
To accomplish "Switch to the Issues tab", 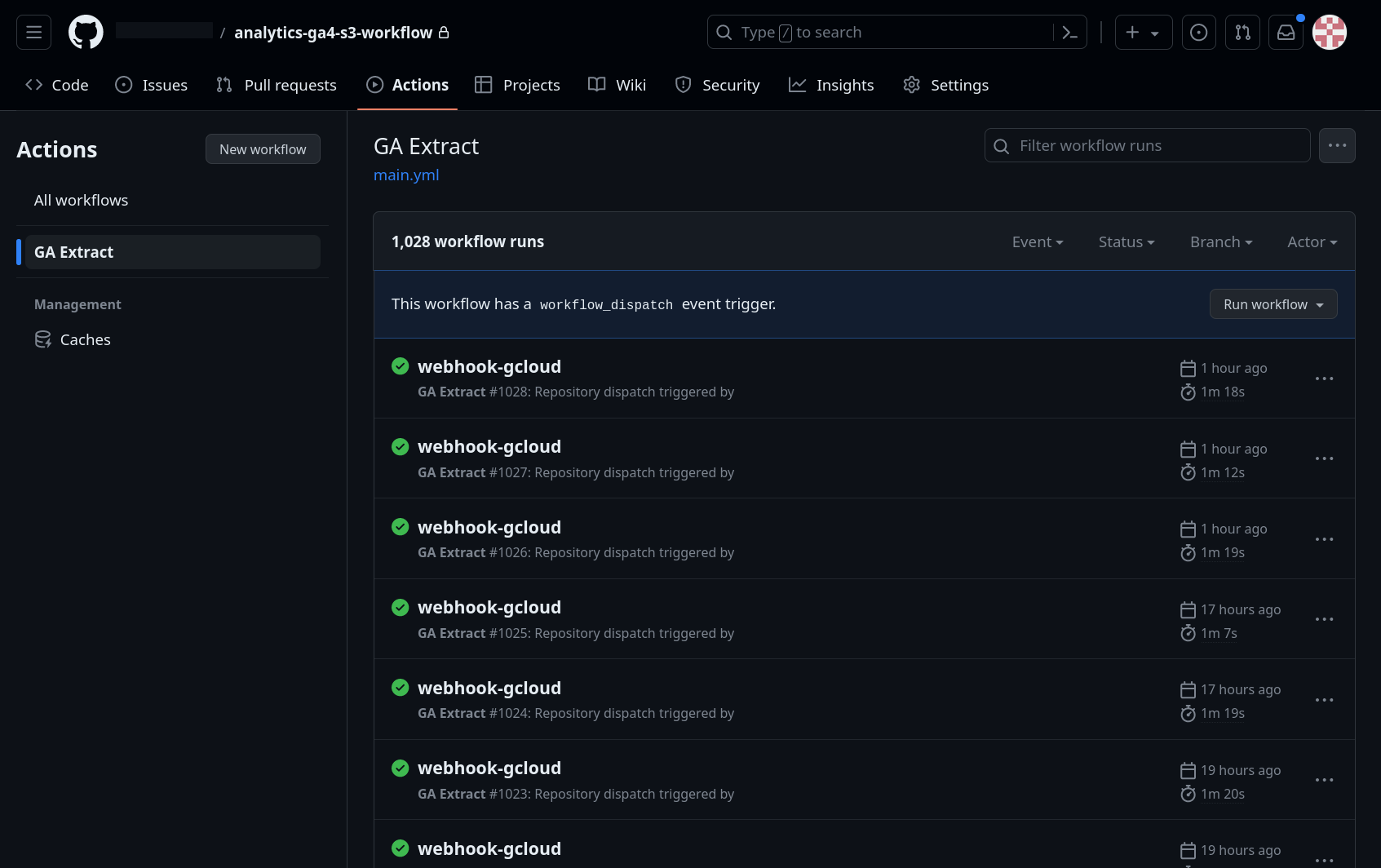I will coord(152,85).
